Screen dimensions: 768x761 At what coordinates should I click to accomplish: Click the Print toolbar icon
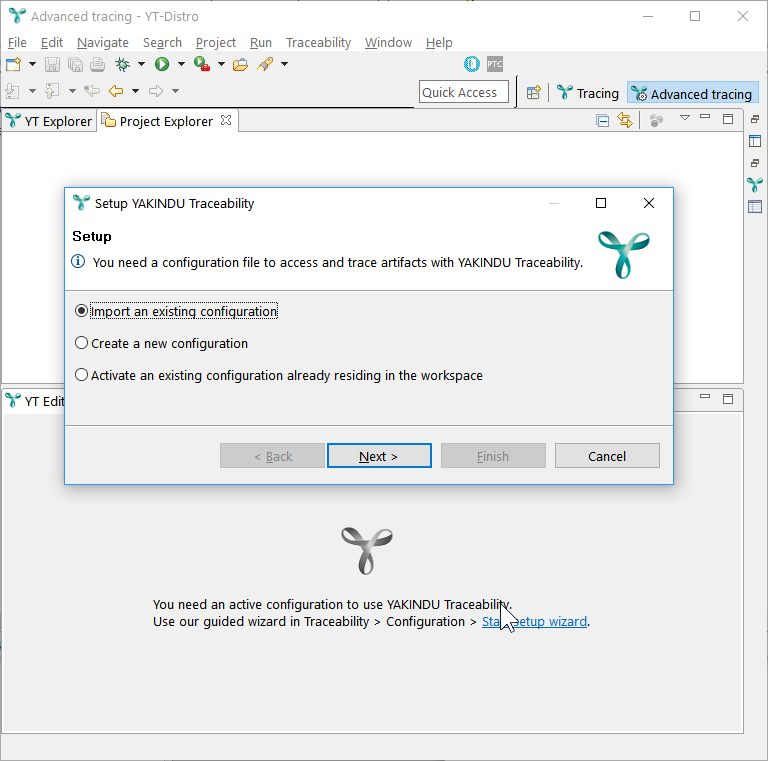pyautogui.click(x=97, y=64)
